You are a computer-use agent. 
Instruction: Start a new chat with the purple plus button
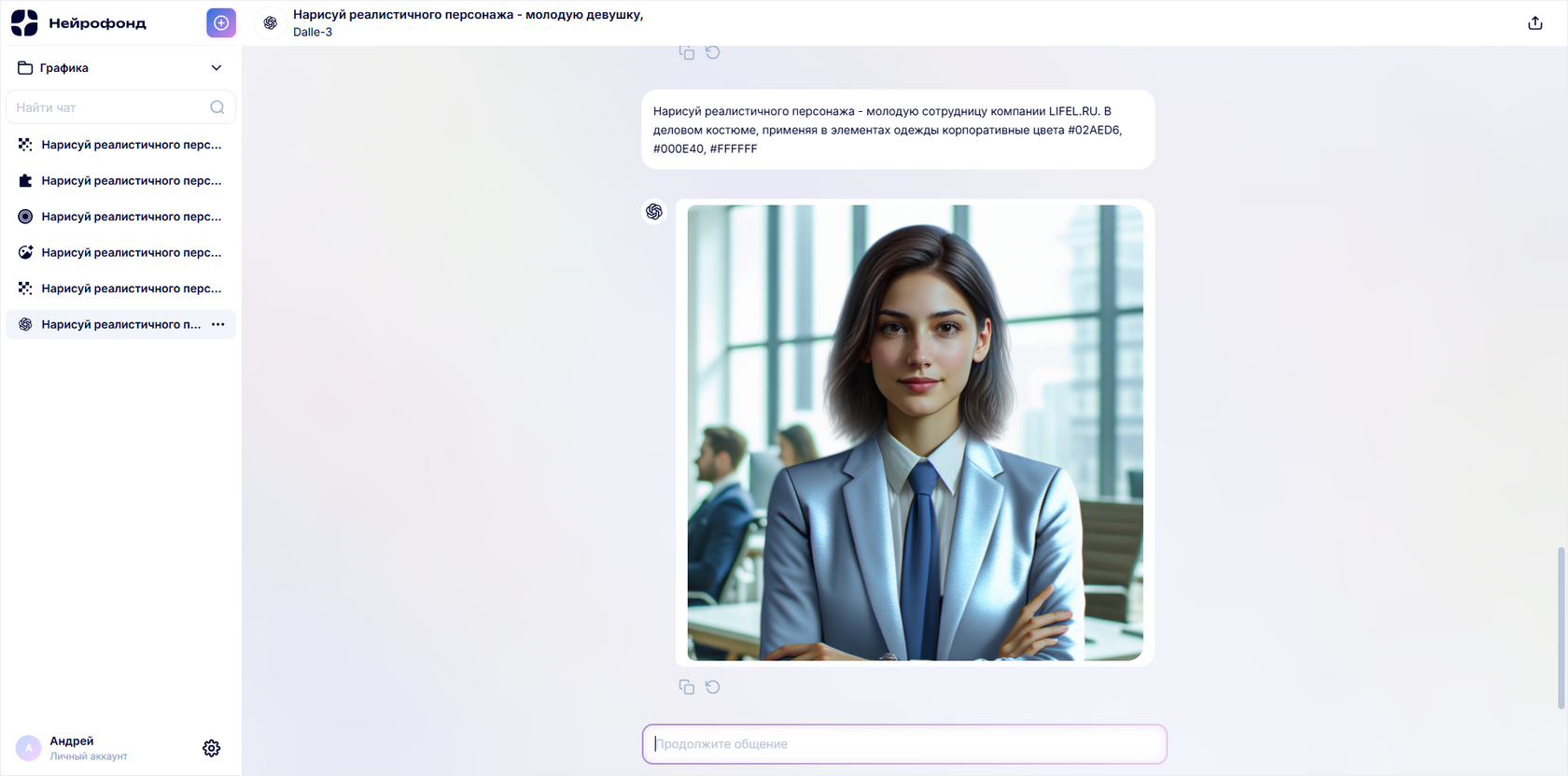point(221,22)
